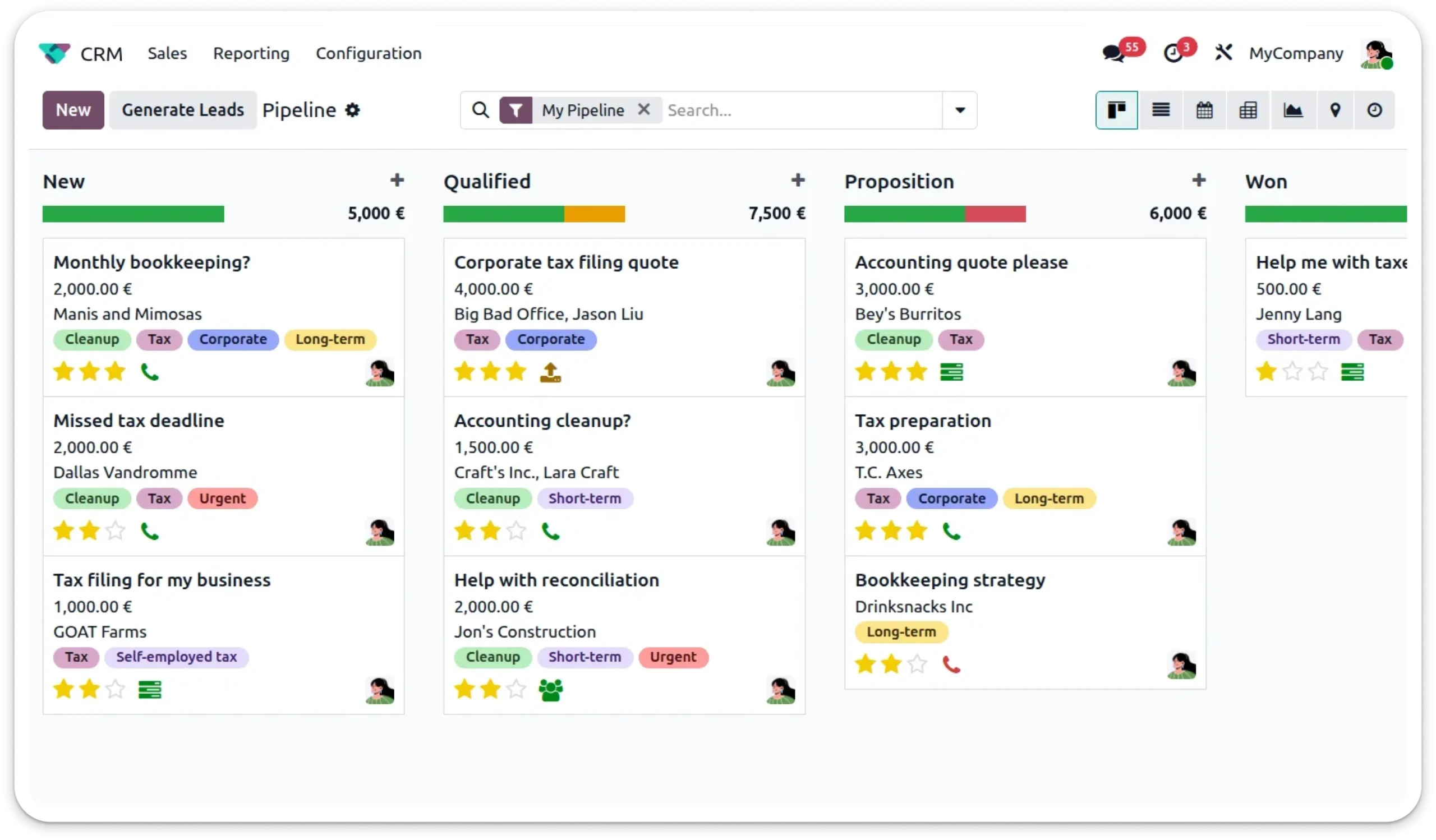Open the MyCompany company switcher
1436x840 pixels.
click(x=1296, y=53)
